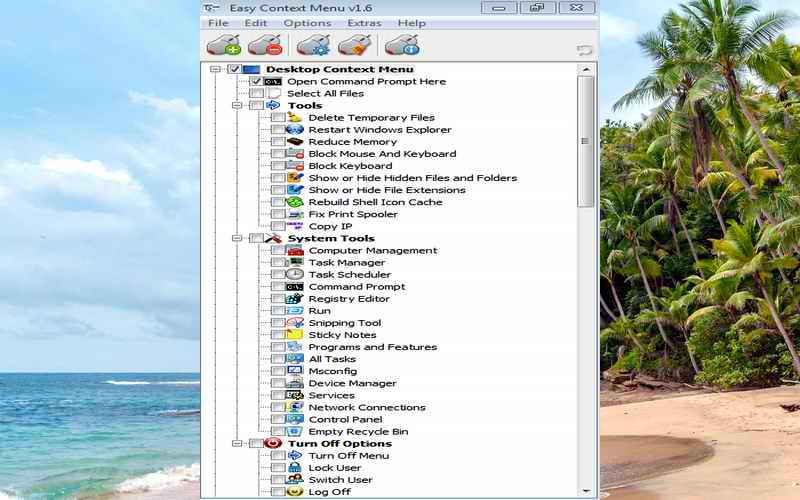Image resolution: width=800 pixels, height=500 pixels.
Task: Click the Turn Off Options red power icon
Action: point(274,443)
